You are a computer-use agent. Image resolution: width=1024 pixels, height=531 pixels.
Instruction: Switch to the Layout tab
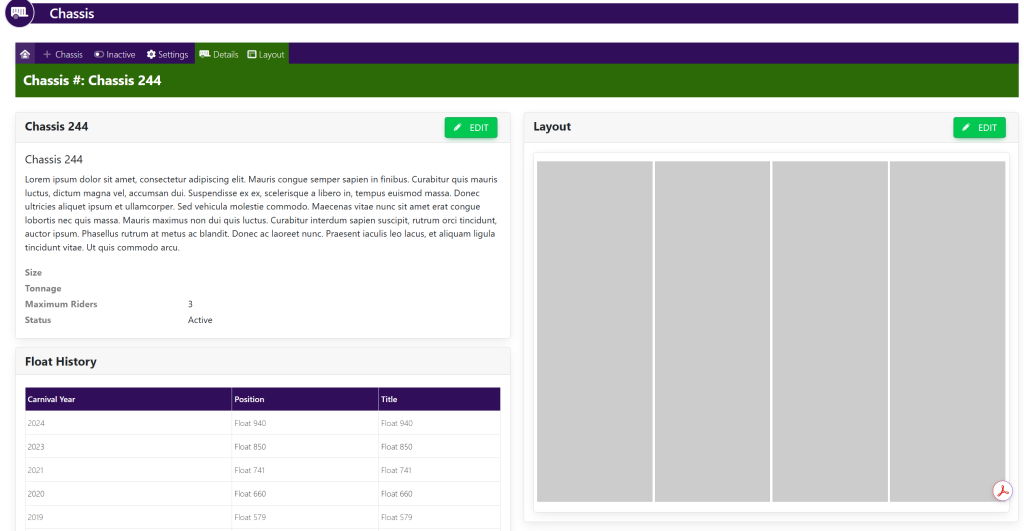pos(266,54)
